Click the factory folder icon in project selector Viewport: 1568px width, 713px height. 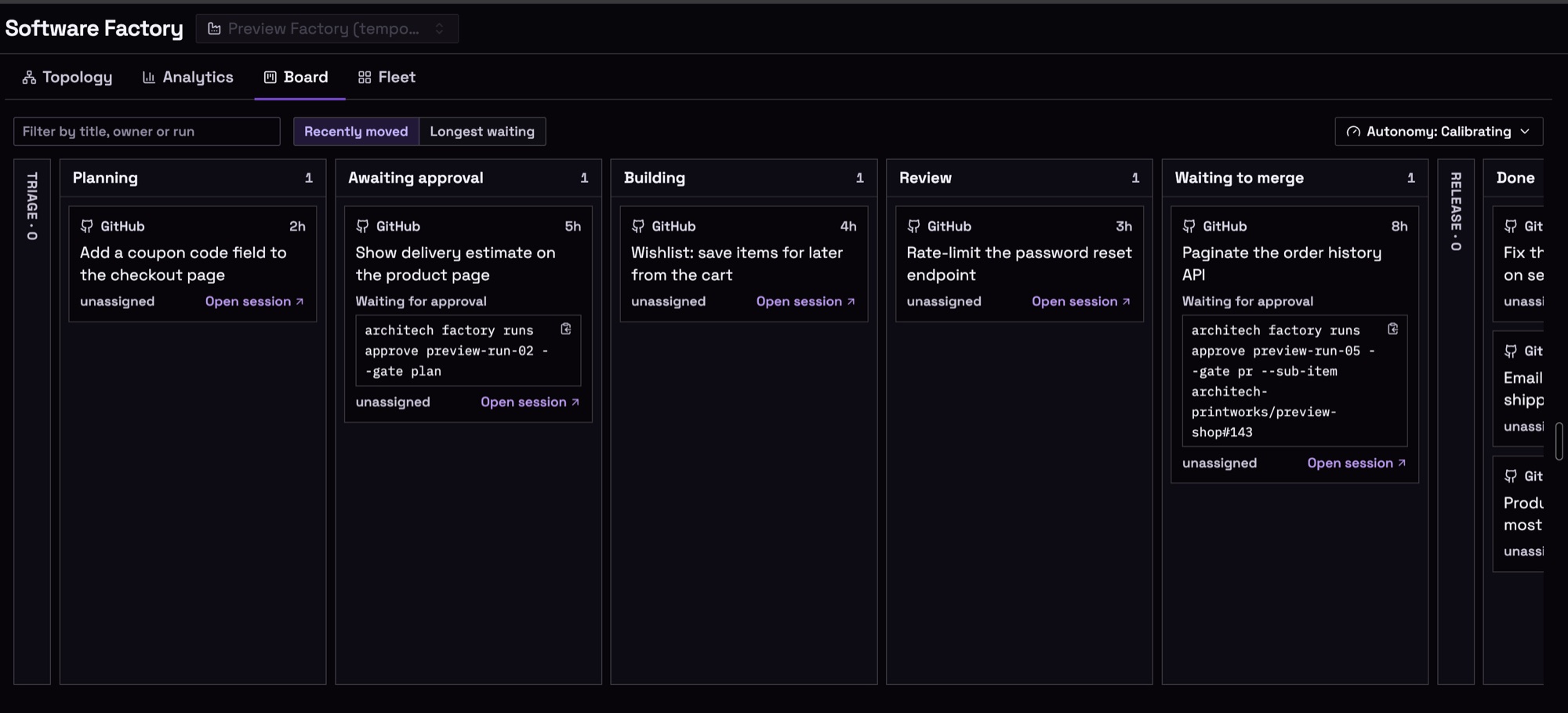point(214,29)
